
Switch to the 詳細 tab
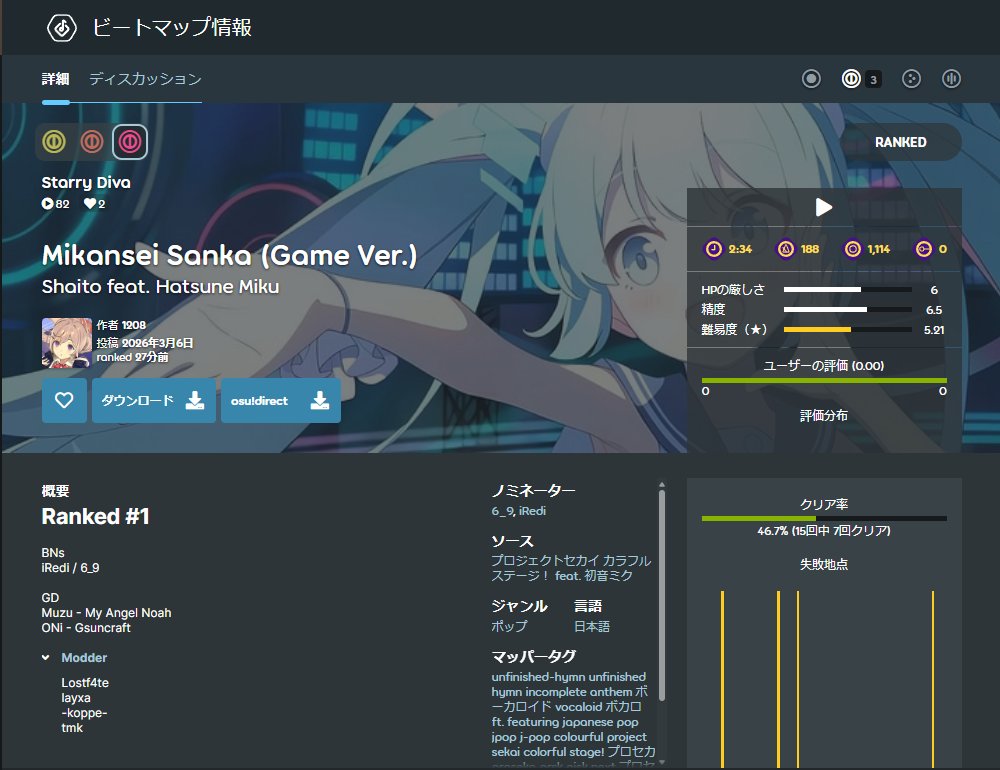tap(55, 78)
